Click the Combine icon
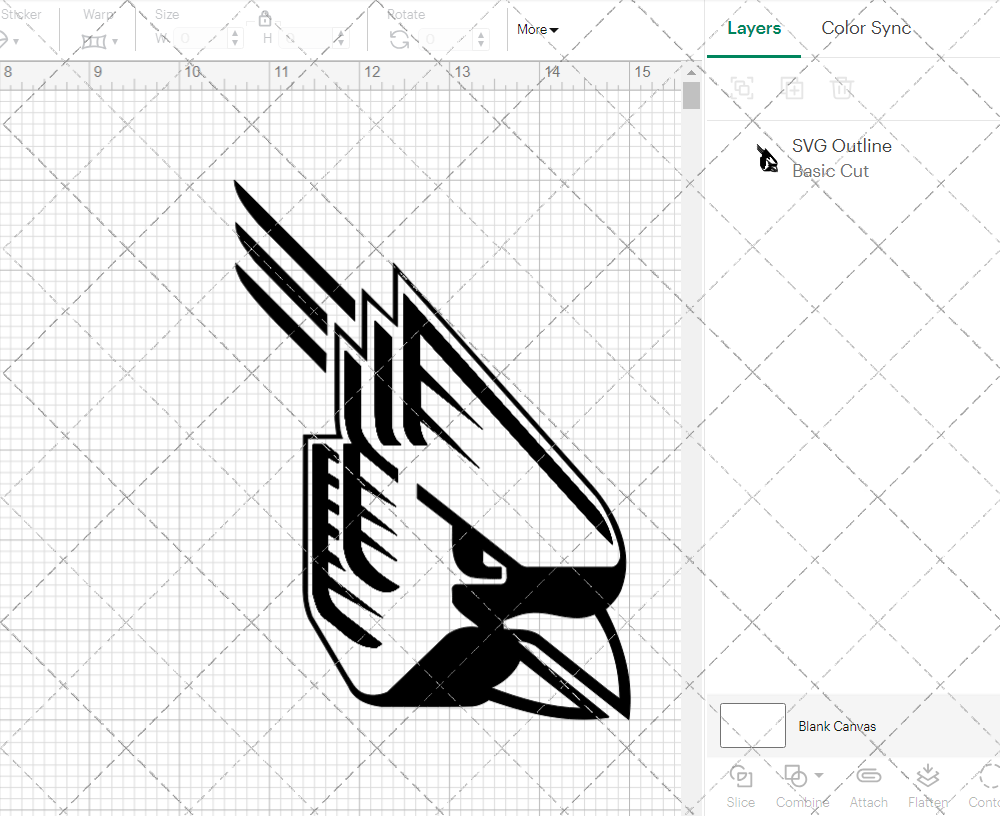 coord(796,775)
